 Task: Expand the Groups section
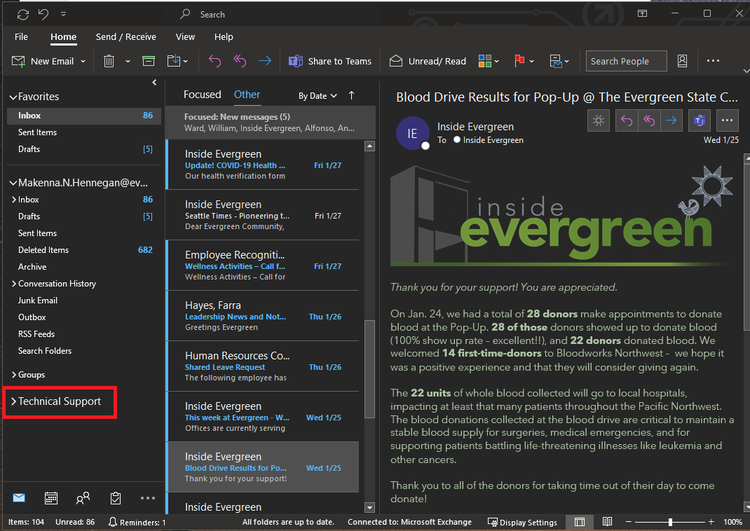pos(31,375)
